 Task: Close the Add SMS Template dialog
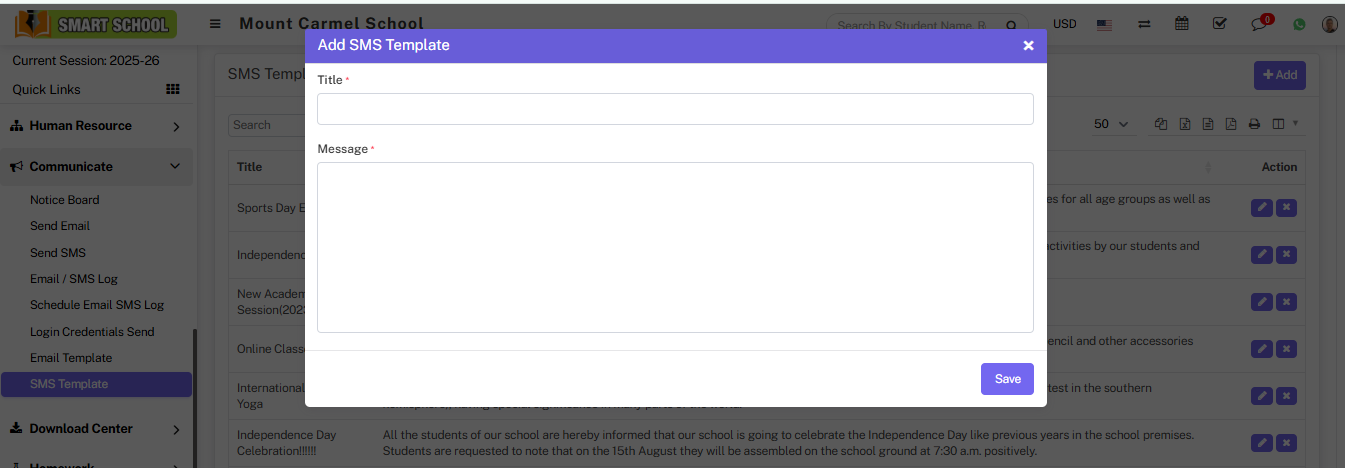1028,46
